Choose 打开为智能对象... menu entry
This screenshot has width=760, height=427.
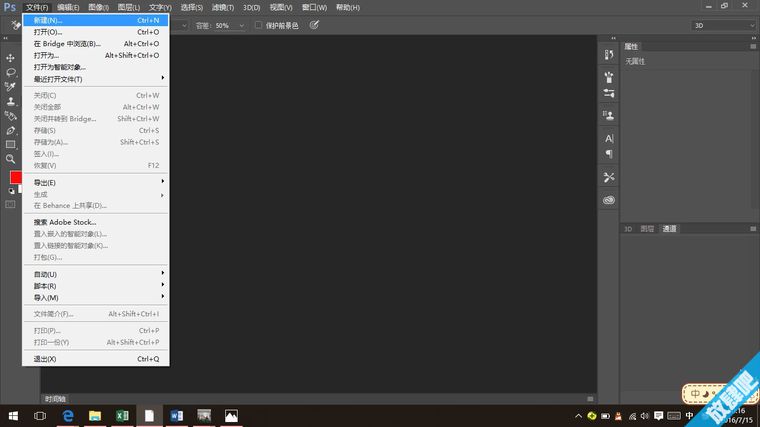click(x=96, y=67)
